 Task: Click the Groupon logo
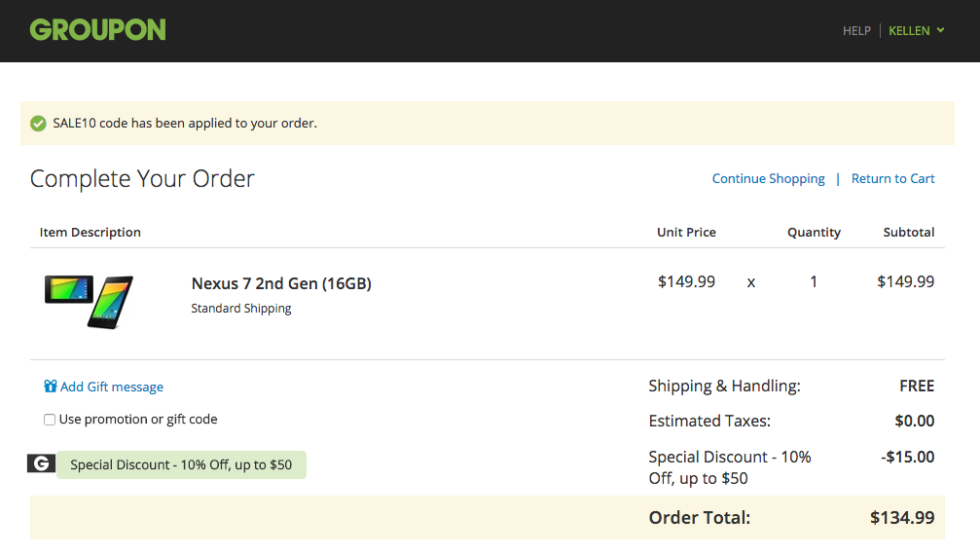[98, 30]
